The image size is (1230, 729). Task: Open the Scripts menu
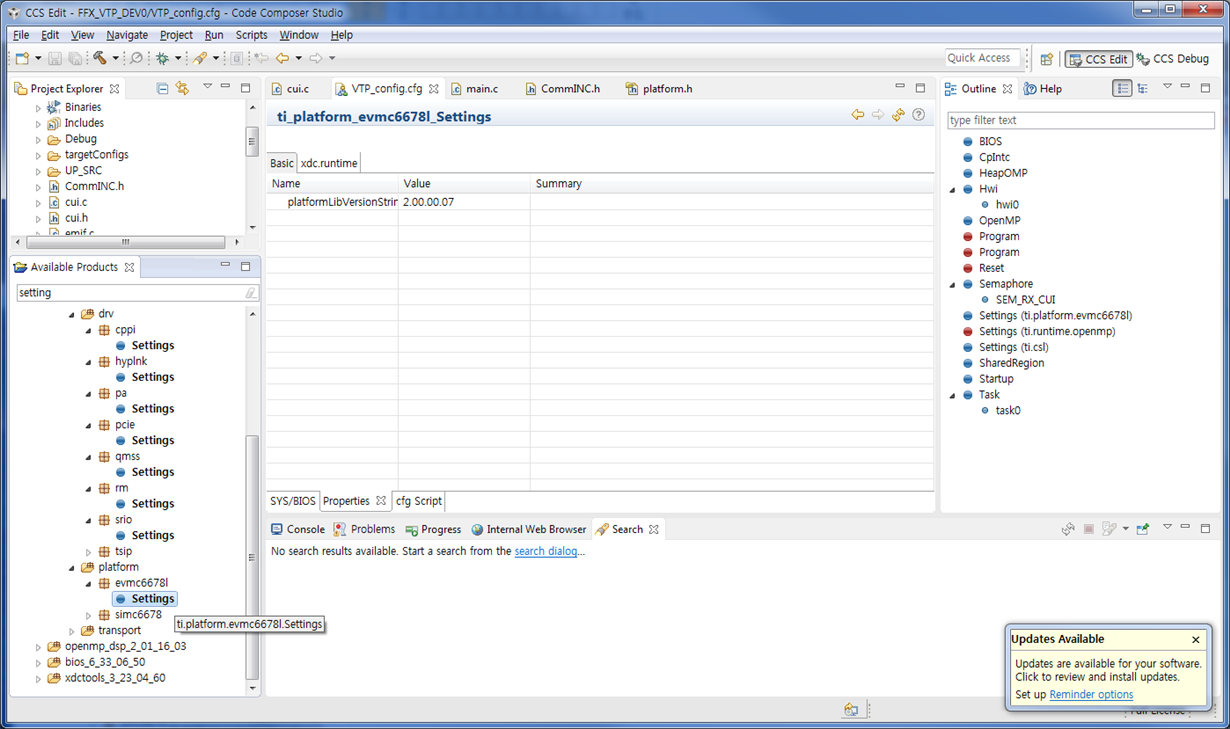click(250, 34)
